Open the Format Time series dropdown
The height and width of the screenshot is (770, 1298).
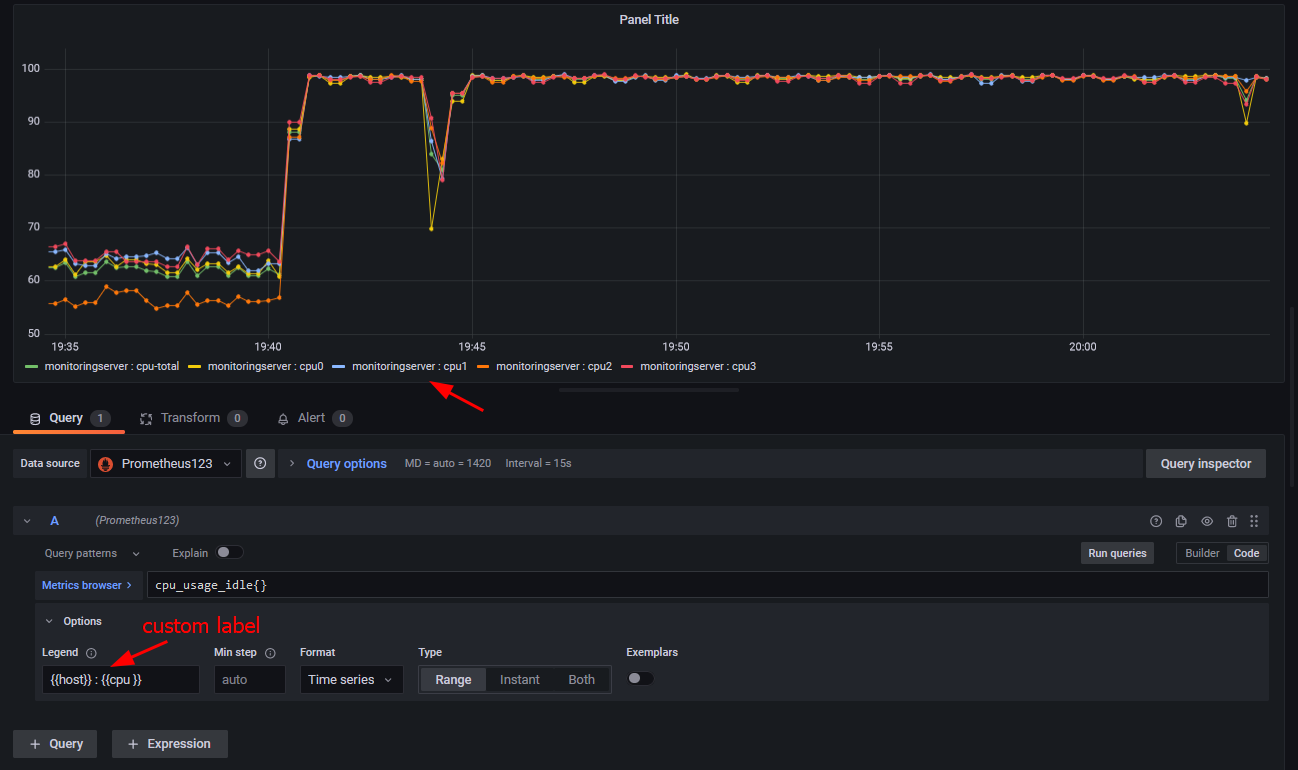click(x=351, y=680)
